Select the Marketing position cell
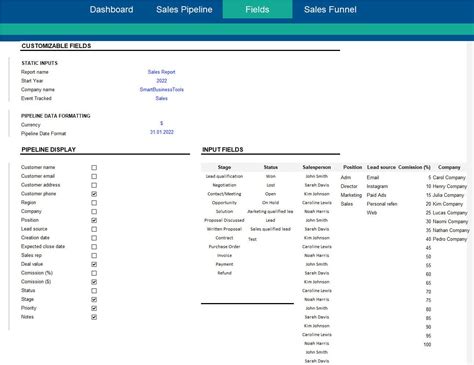Viewport: 474px width, 365px height. click(x=351, y=195)
